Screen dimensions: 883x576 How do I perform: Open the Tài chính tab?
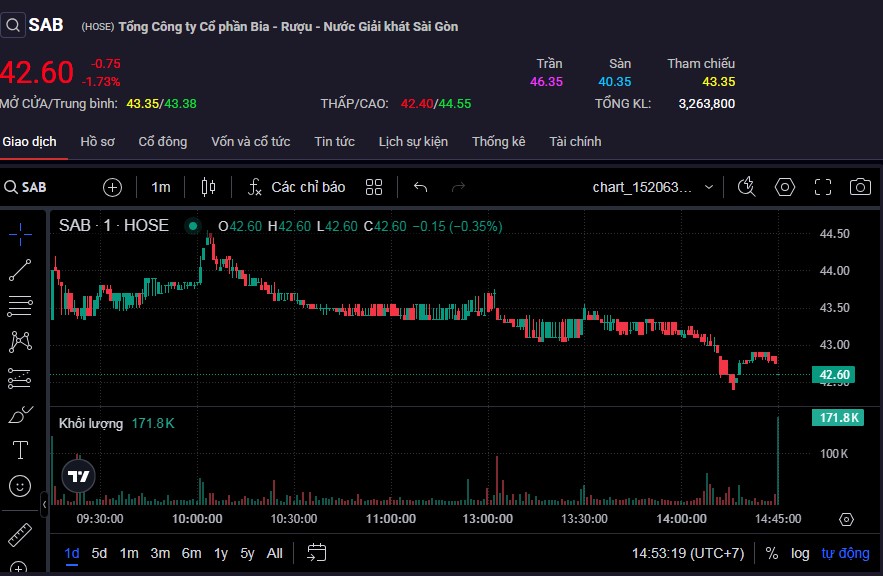pos(575,142)
